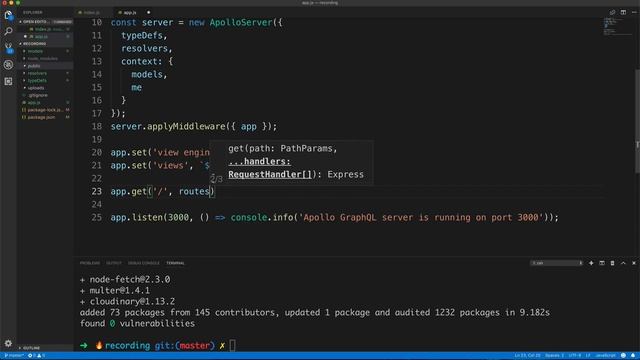Screen dimensions: 640x360
Task: Click the code minimap preview
Action: pyautogui.click(x=618, y=27)
